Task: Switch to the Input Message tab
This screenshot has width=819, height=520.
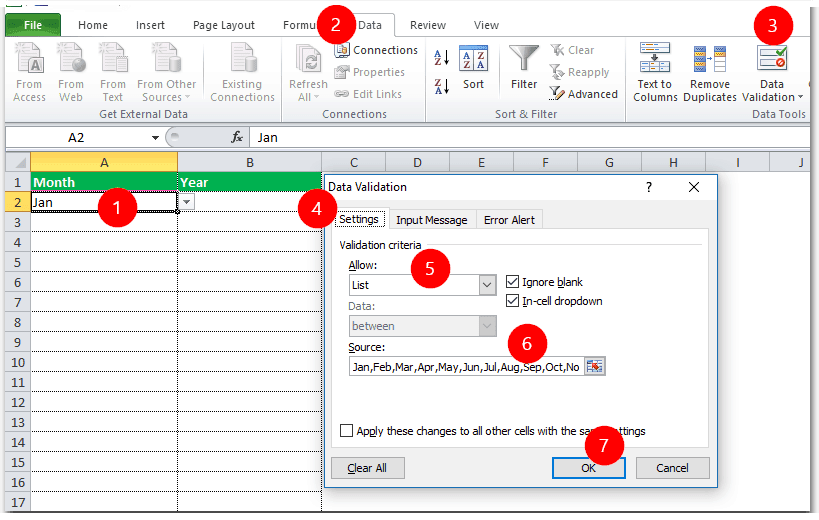Action: [x=431, y=220]
